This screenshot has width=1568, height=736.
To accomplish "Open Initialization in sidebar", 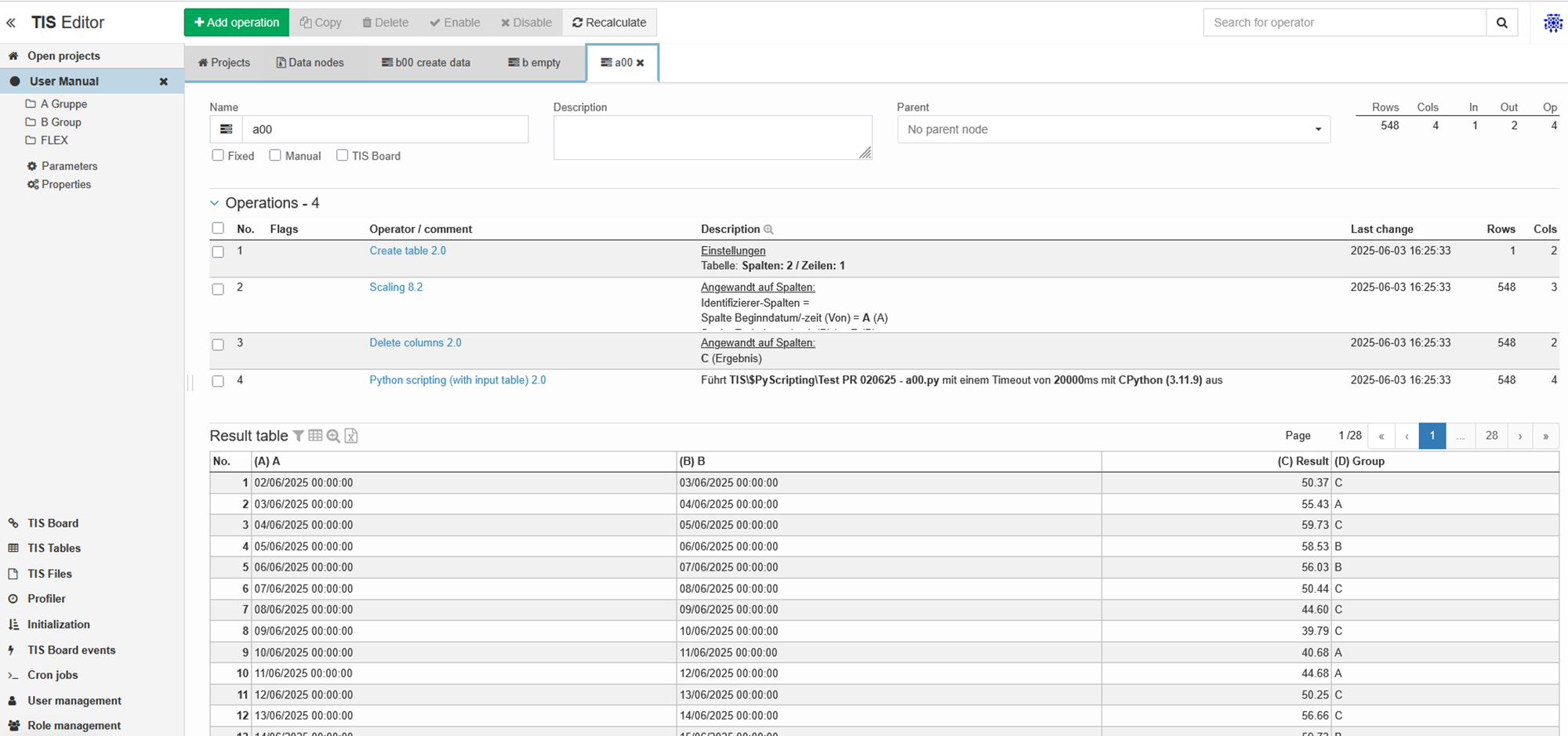I will tap(58, 625).
